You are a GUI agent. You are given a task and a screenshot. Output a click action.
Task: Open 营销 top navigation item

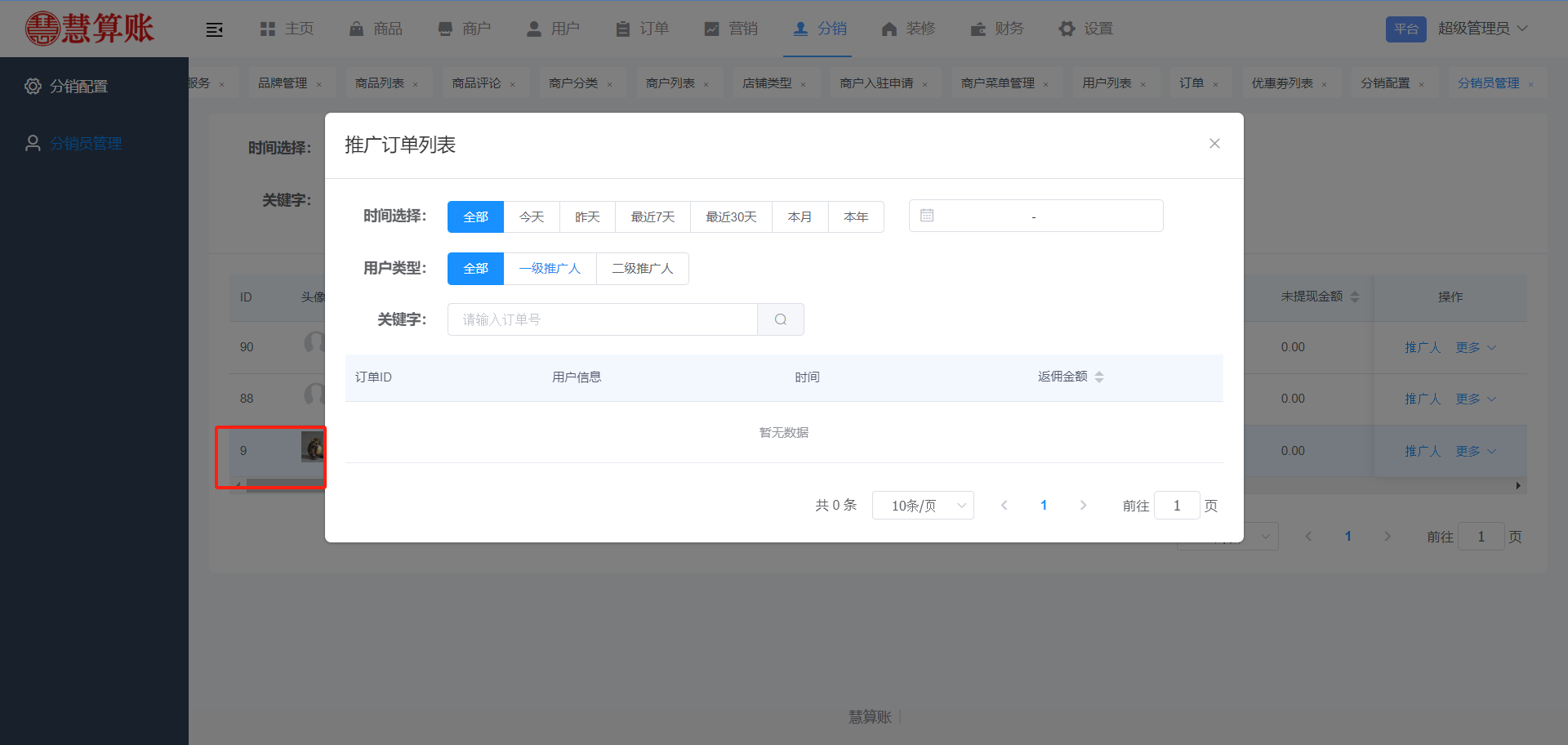click(731, 29)
